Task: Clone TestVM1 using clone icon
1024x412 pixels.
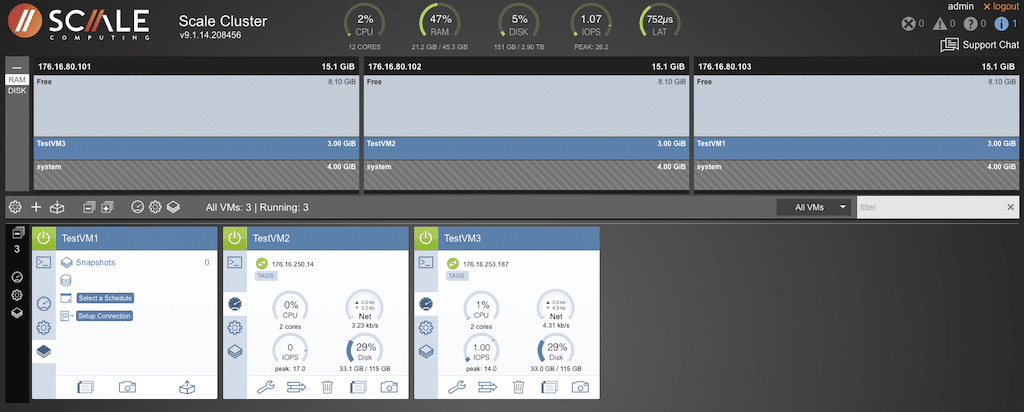Action: (x=86, y=387)
